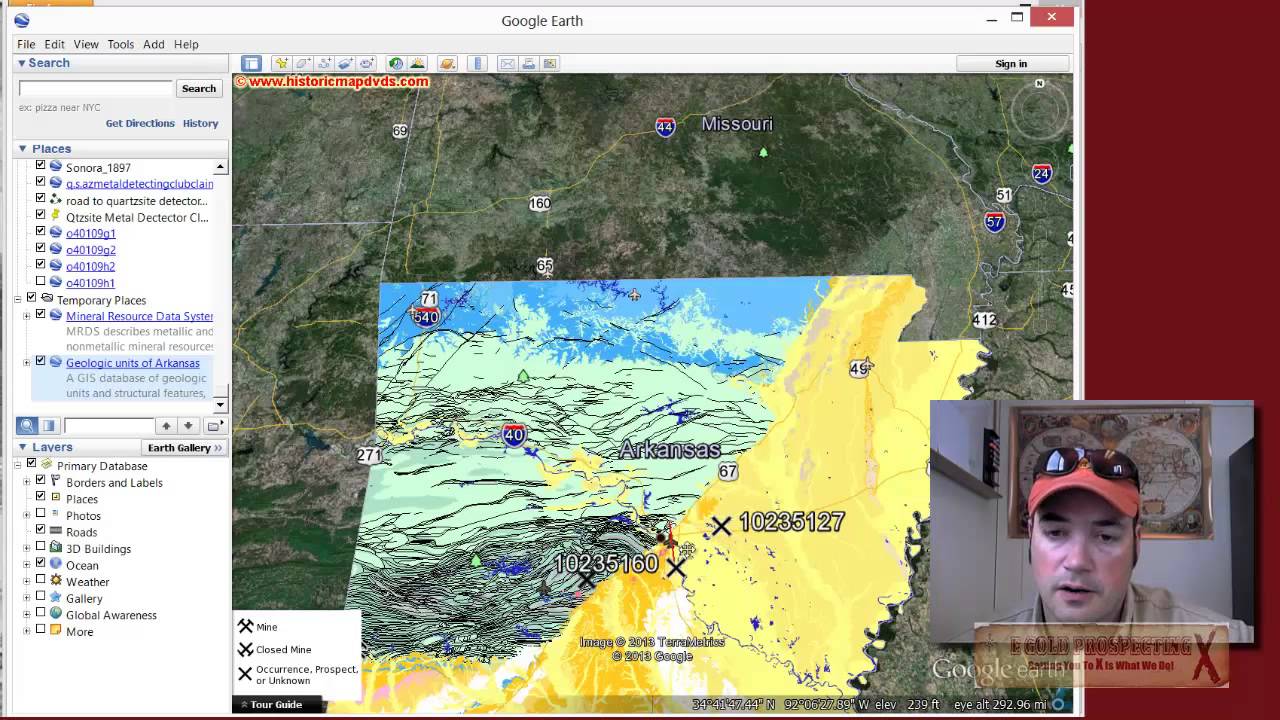The height and width of the screenshot is (720, 1280).
Task: Toggle sunlight across the landscape
Action: click(x=417, y=63)
